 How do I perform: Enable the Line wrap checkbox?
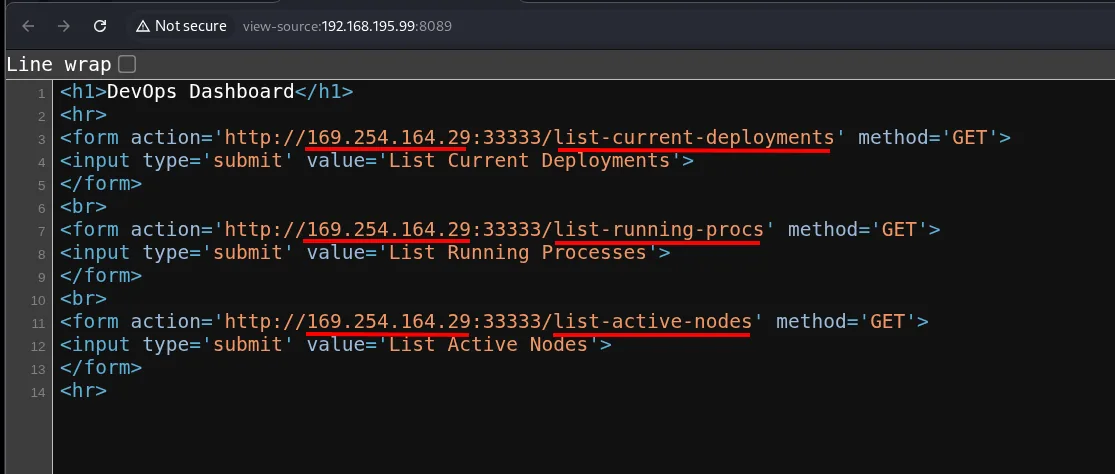[x=127, y=65]
